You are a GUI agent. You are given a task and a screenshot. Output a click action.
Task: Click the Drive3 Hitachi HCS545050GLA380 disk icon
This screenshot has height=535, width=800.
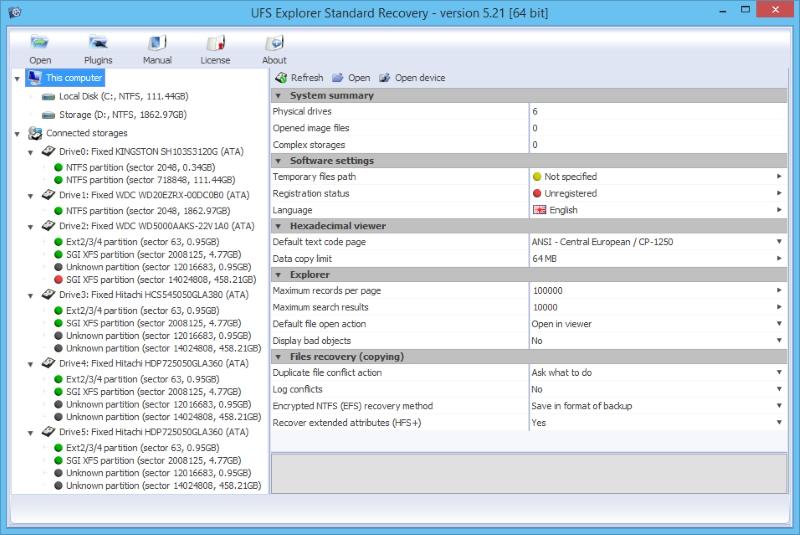[48, 294]
